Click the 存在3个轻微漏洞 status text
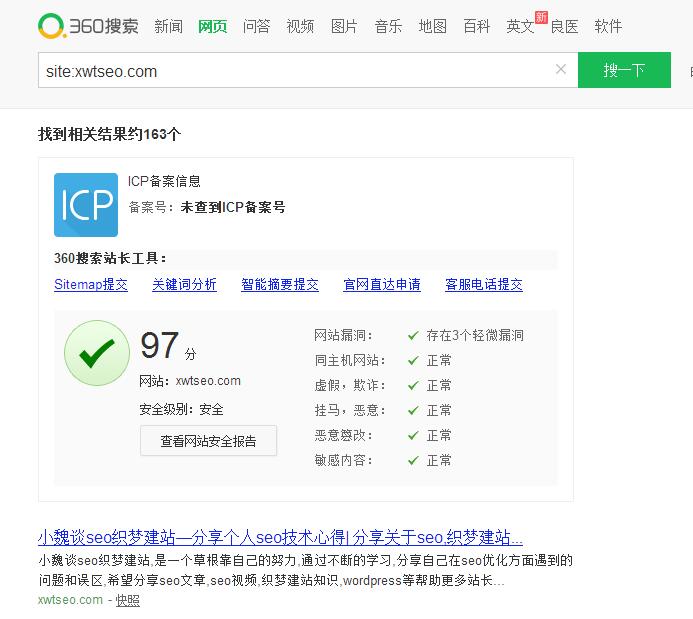This screenshot has width=693, height=619. (x=475, y=336)
